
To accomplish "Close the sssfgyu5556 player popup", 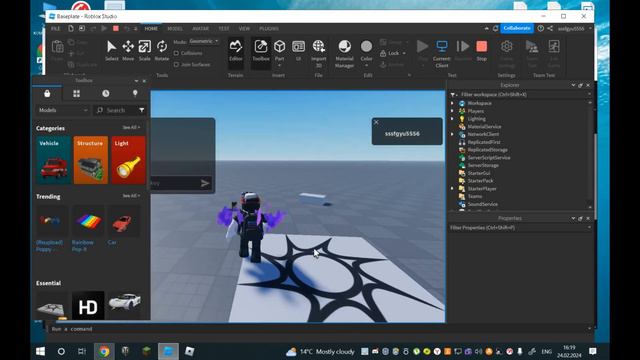I will click(376, 122).
